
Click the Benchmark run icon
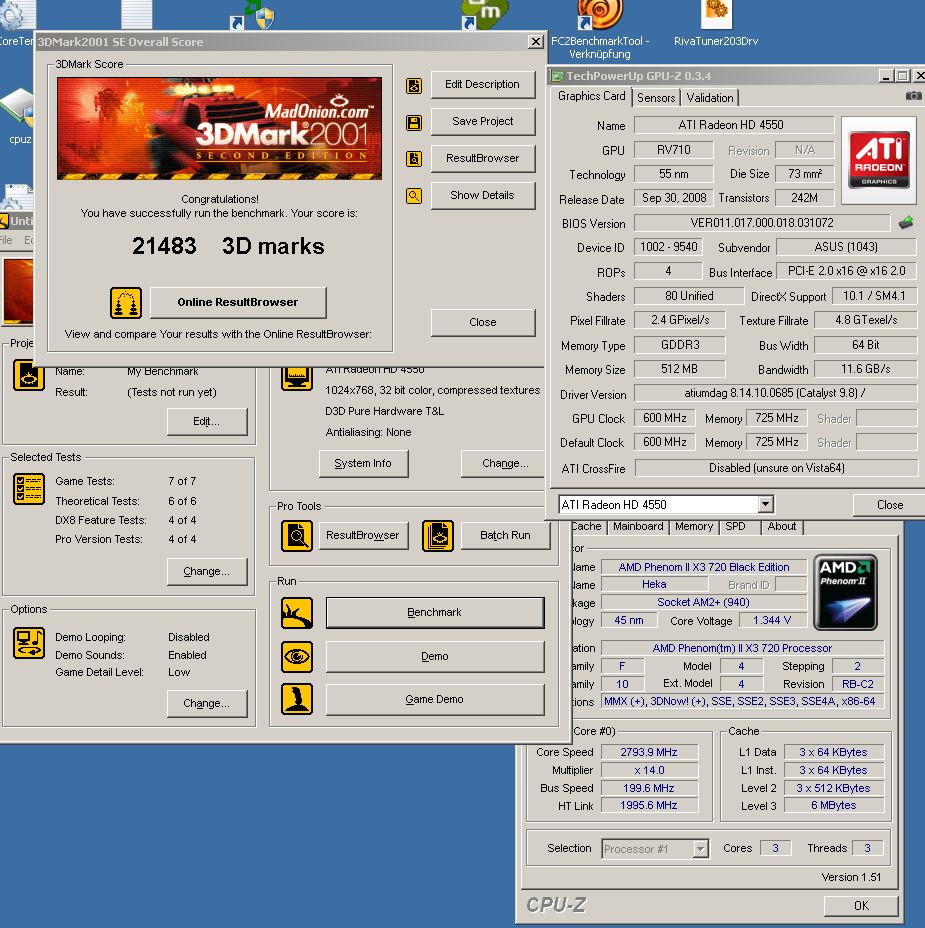click(296, 613)
